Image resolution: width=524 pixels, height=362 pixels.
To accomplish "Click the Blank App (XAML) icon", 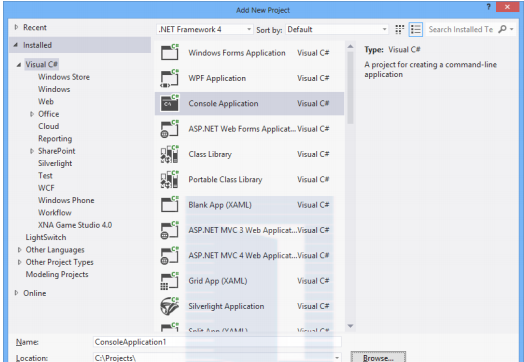I will tap(170, 205).
